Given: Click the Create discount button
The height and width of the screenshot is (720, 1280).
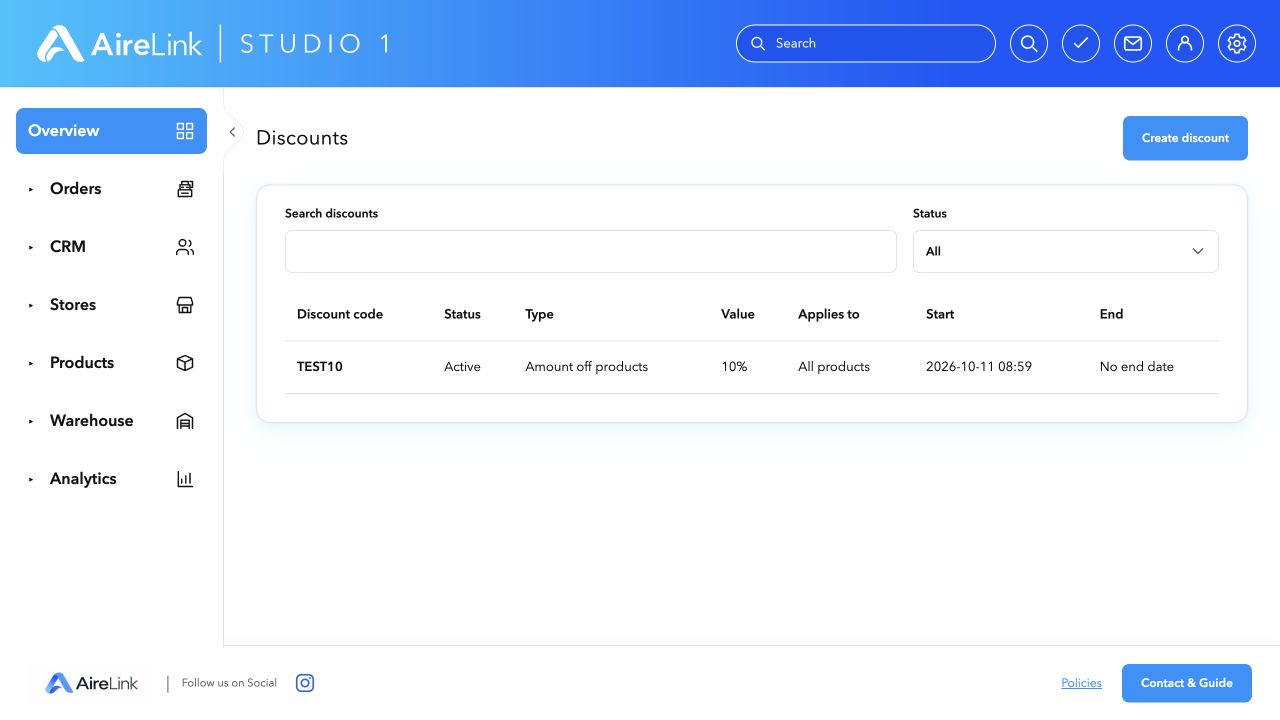Looking at the screenshot, I should [1185, 138].
